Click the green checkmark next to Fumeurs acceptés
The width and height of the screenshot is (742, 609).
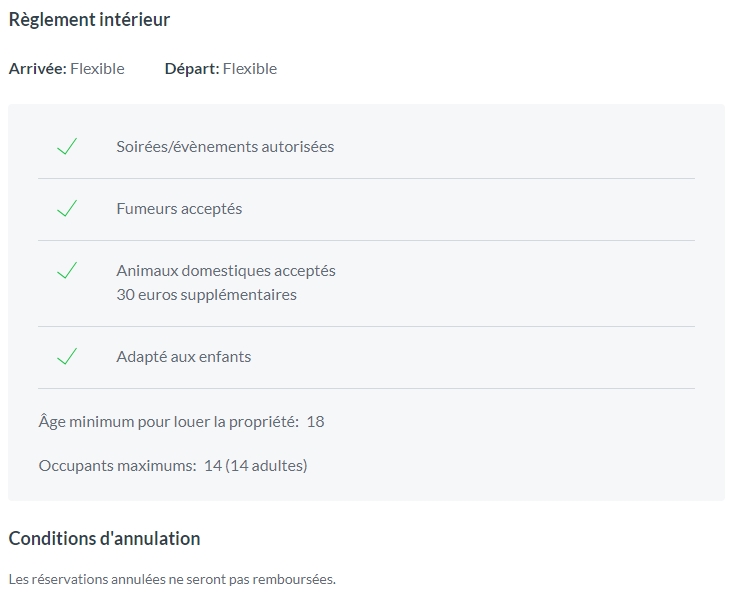(67, 208)
